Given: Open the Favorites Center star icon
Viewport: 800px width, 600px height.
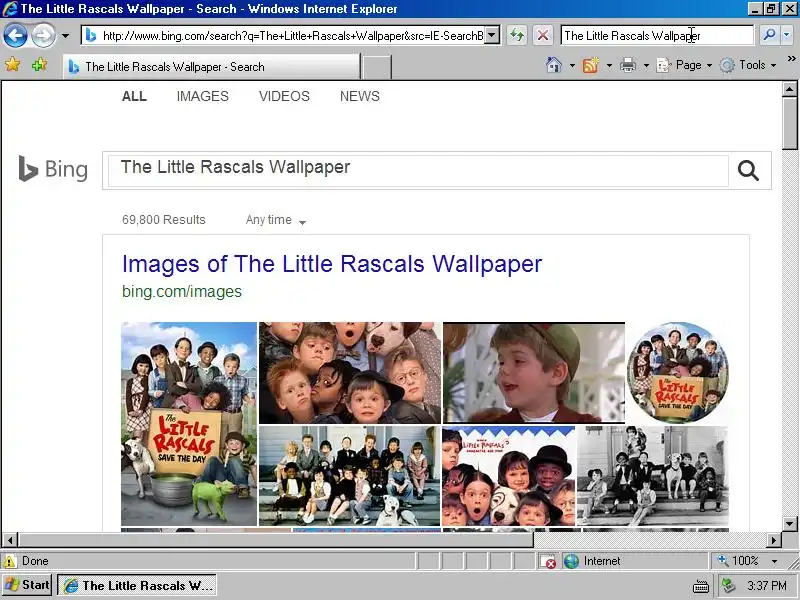Looking at the screenshot, I should click(13, 65).
